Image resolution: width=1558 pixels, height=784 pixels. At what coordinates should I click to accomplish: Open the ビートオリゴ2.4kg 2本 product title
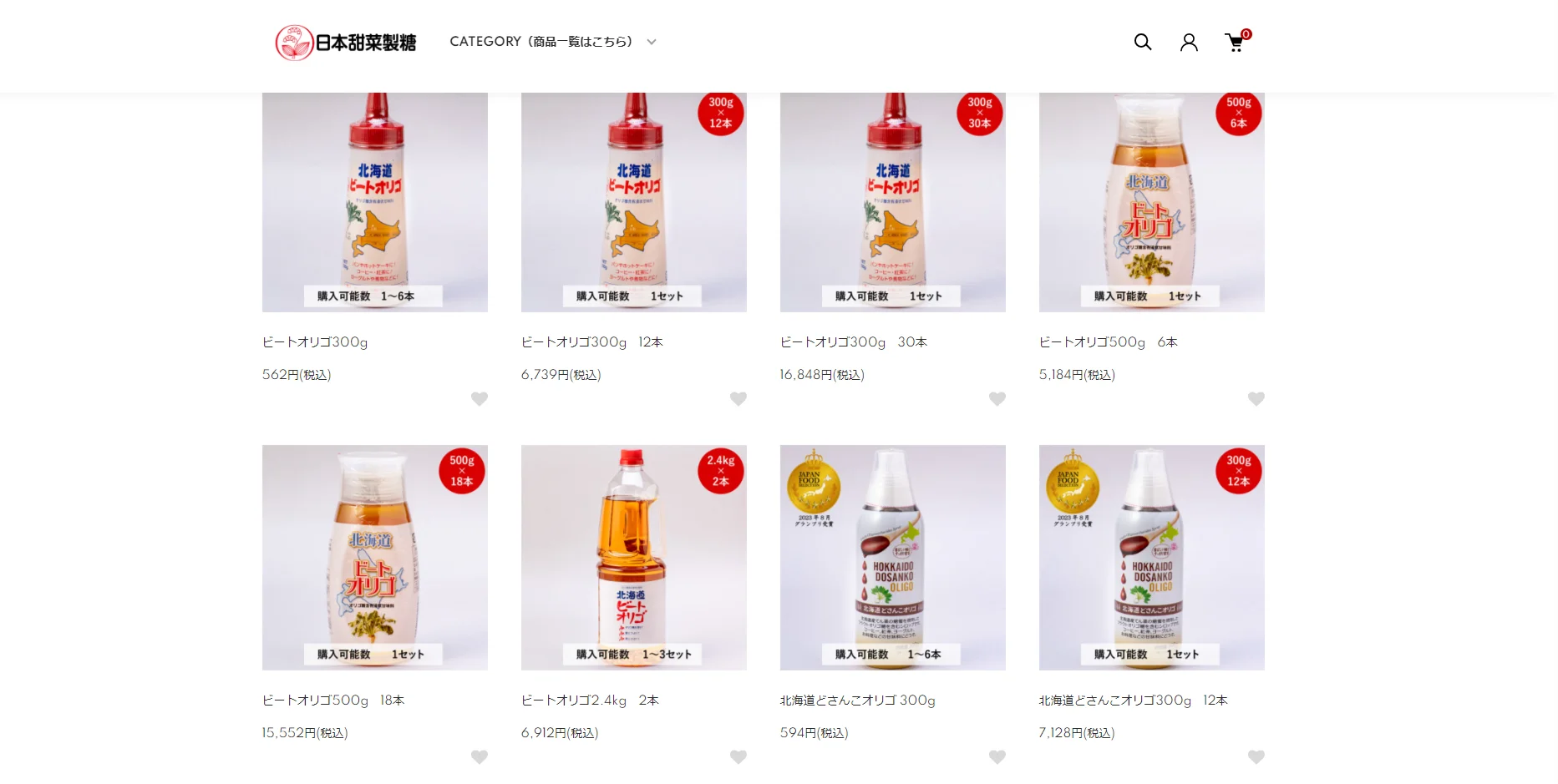tap(591, 701)
